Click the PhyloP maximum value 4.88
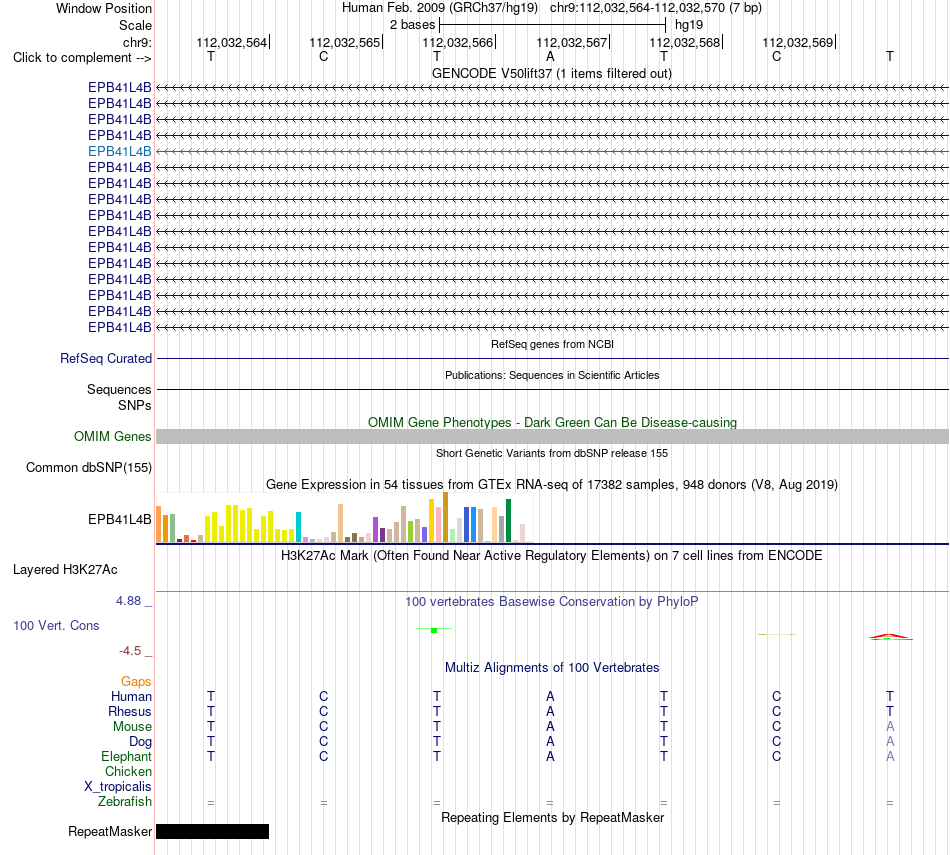 tap(128, 601)
